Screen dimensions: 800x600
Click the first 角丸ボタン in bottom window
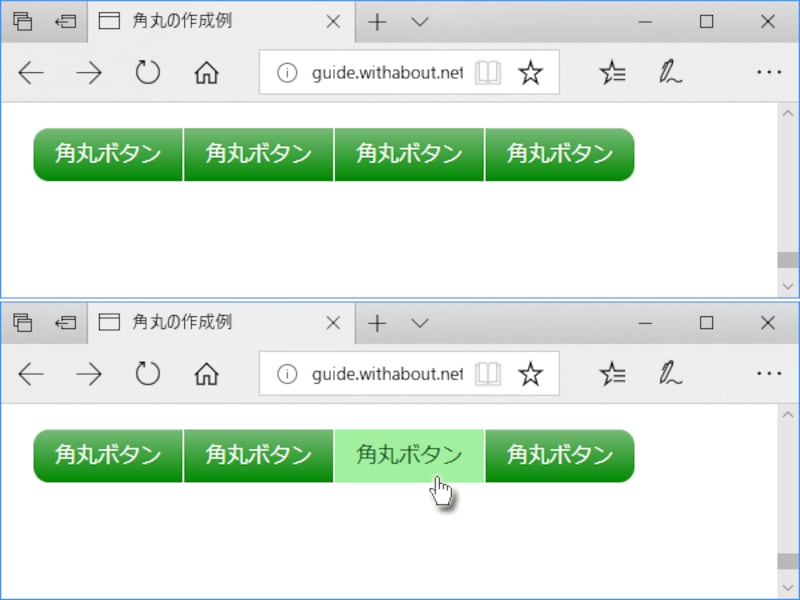point(107,455)
